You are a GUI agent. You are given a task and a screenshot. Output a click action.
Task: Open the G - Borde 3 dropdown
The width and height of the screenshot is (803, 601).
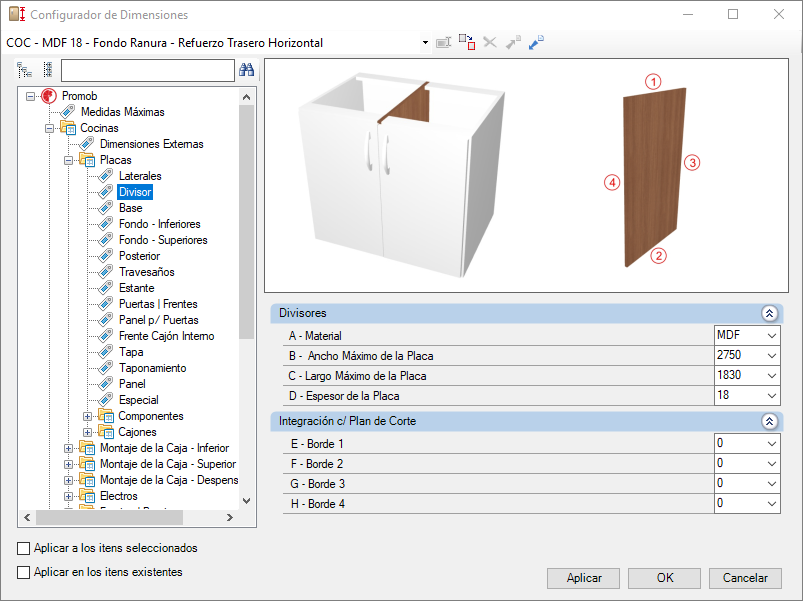tap(772, 484)
